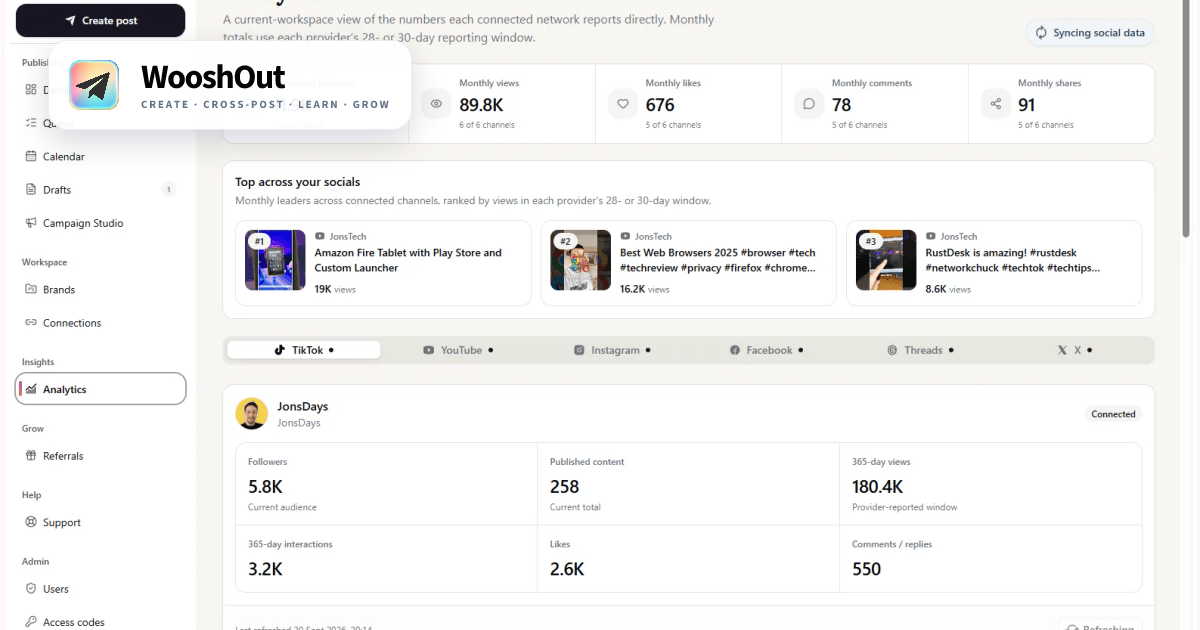Open Access codes via key icon
1200x630 pixels.
click(x=31, y=622)
